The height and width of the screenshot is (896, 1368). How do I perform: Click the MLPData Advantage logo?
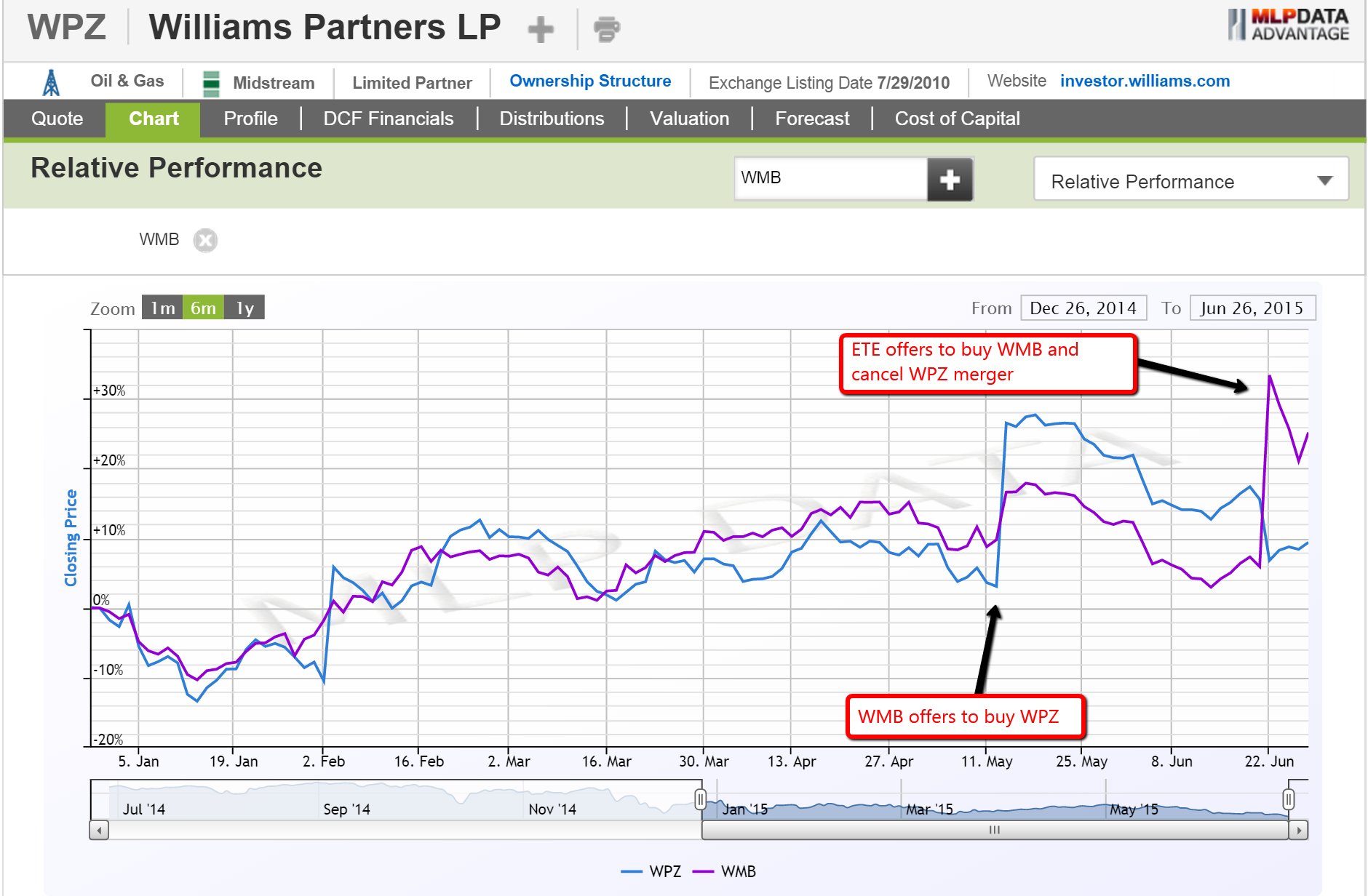(1289, 25)
